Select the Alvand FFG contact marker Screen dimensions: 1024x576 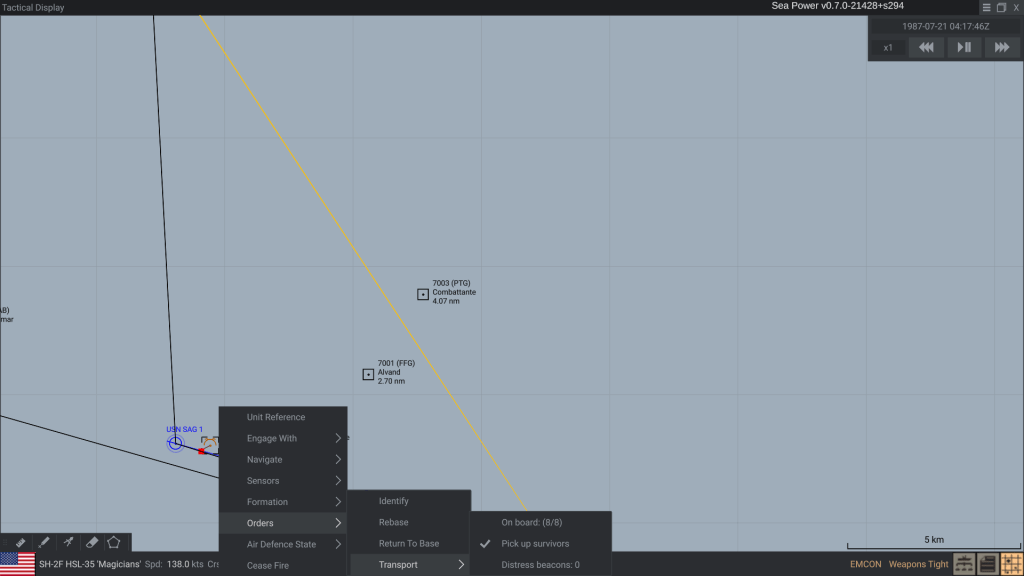pyautogui.click(x=368, y=374)
